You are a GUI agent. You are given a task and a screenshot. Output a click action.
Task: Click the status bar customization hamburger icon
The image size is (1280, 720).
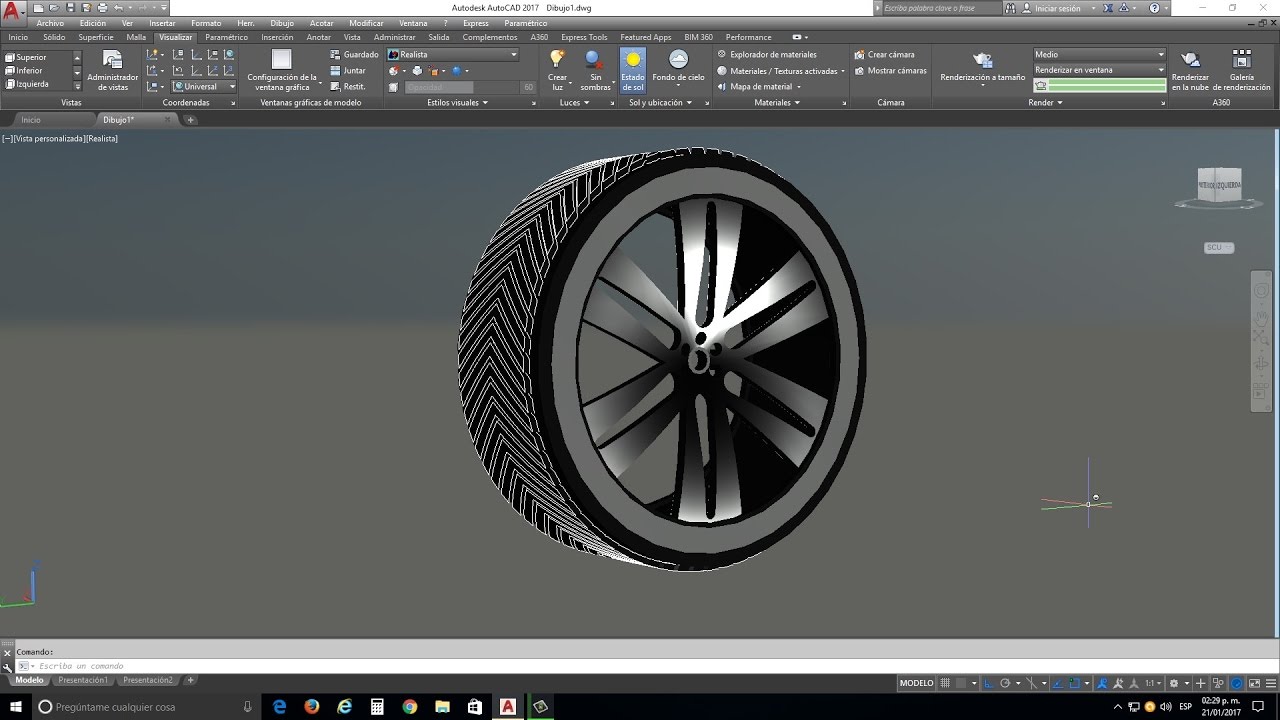click(x=1270, y=683)
